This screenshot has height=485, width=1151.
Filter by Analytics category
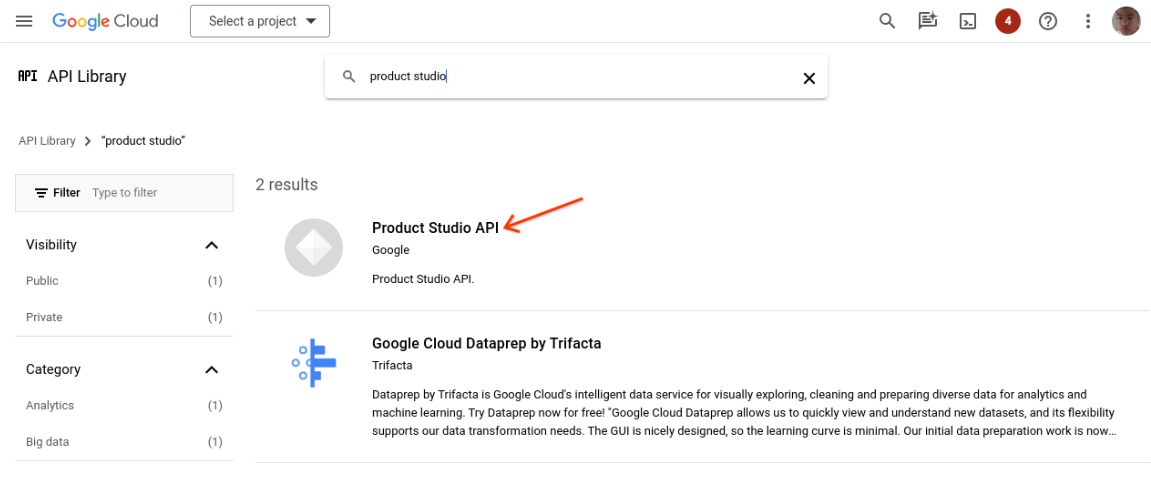pos(50,405)
